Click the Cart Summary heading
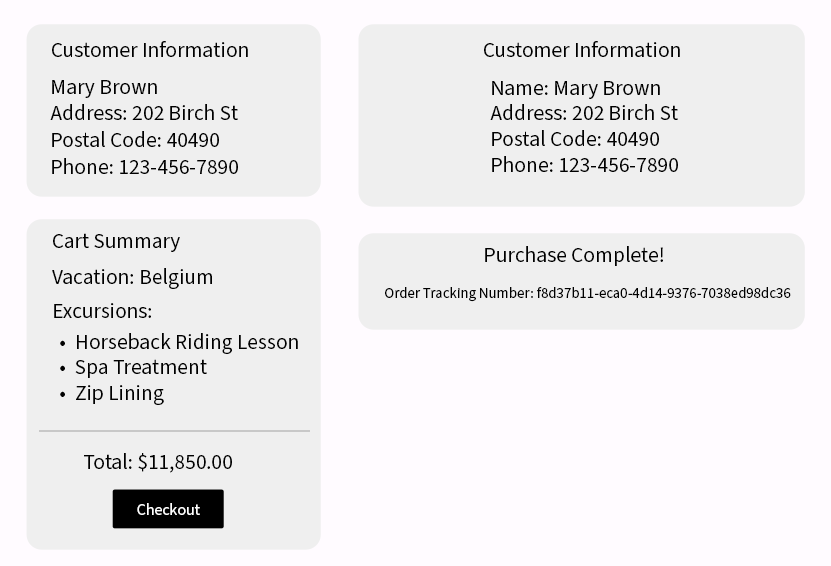The height and width of the screenshot is (566, 831). click(116, 241)
